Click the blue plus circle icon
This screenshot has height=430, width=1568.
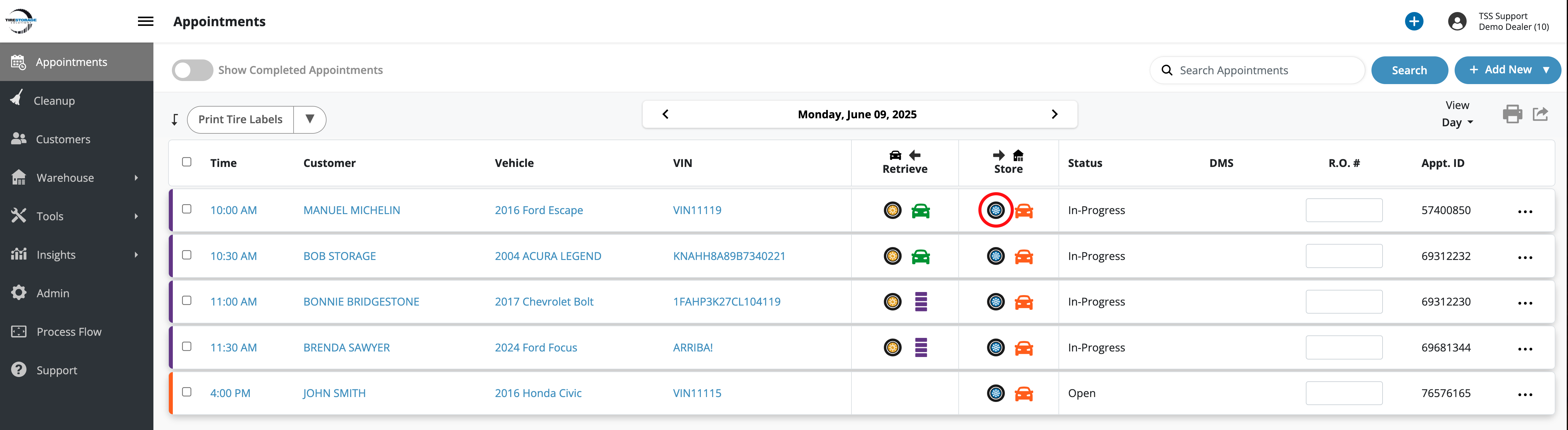click(1413, 21)
